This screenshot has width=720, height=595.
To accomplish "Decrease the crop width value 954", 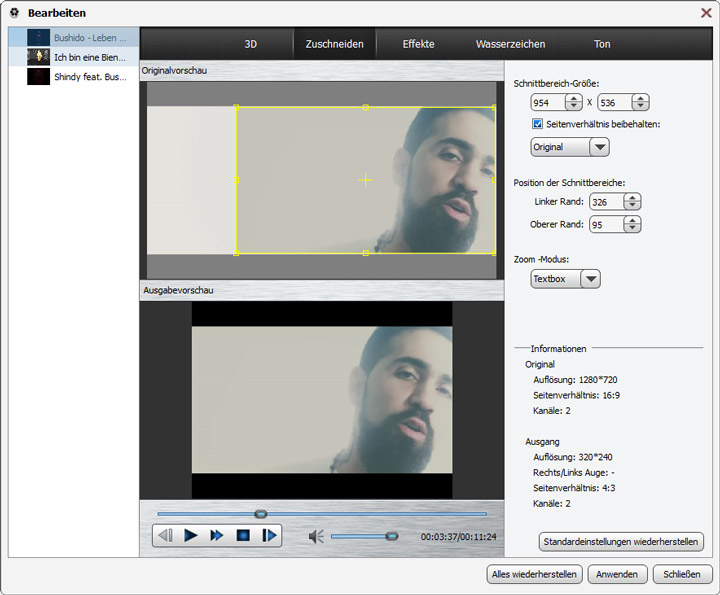I will pos(574,107).
